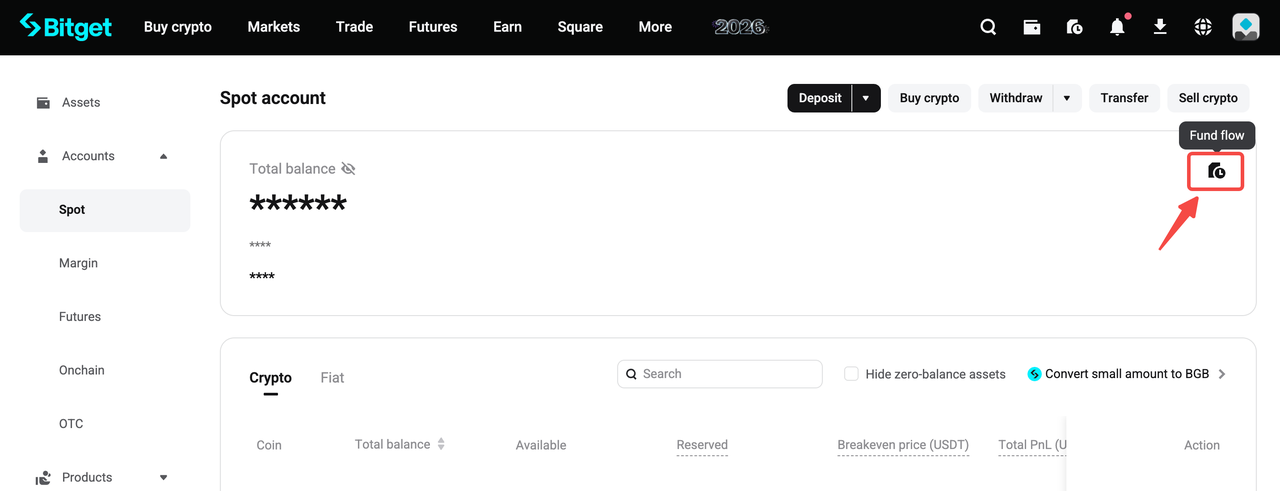Image resolution: width=1280 pixels, height=491 pixels.
Task: Click the Withdraw button
Action: coord(1016,98)
